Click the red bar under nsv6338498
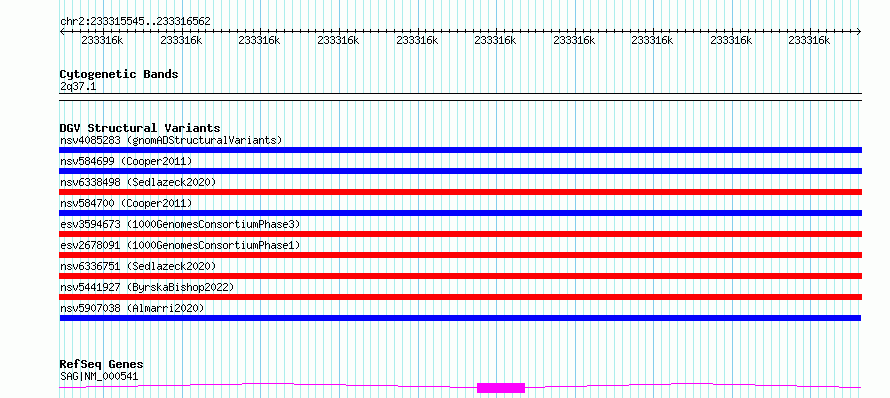Image resolution: width=890 pixels, height=398 pixels. tap(460, 192)
